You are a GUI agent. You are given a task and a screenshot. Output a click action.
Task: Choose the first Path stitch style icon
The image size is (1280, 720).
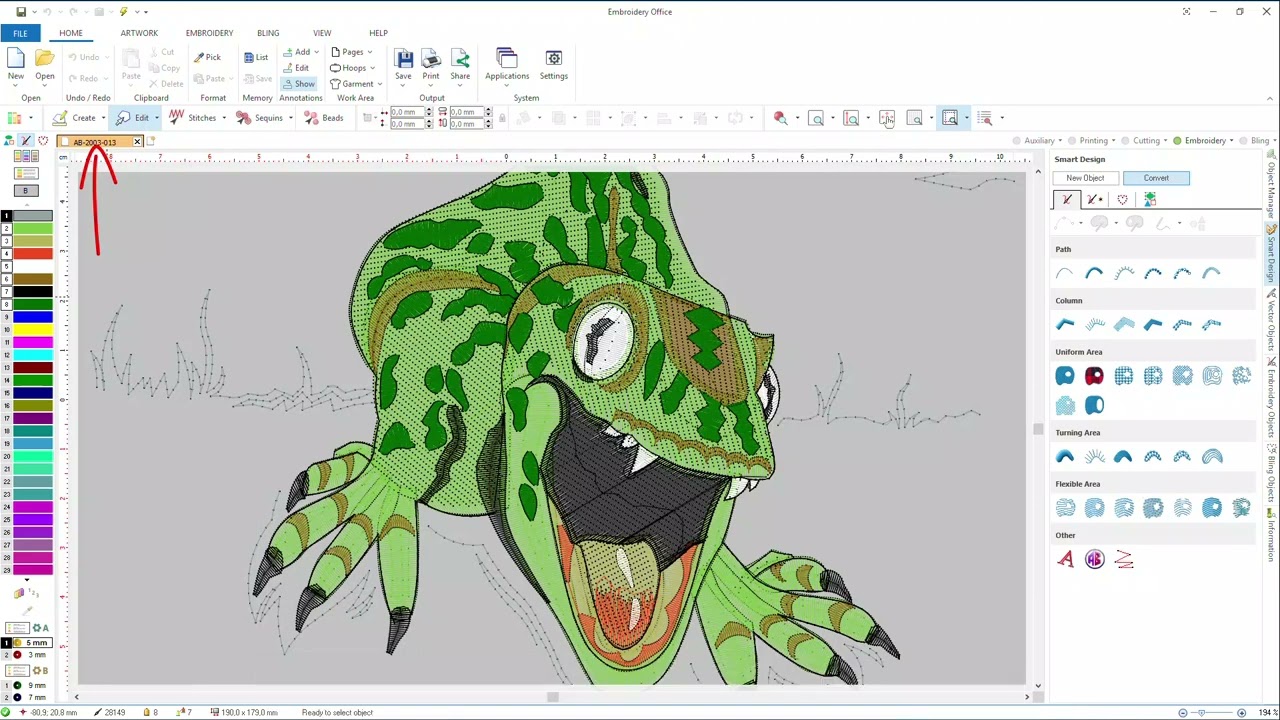click(1065, 273)
